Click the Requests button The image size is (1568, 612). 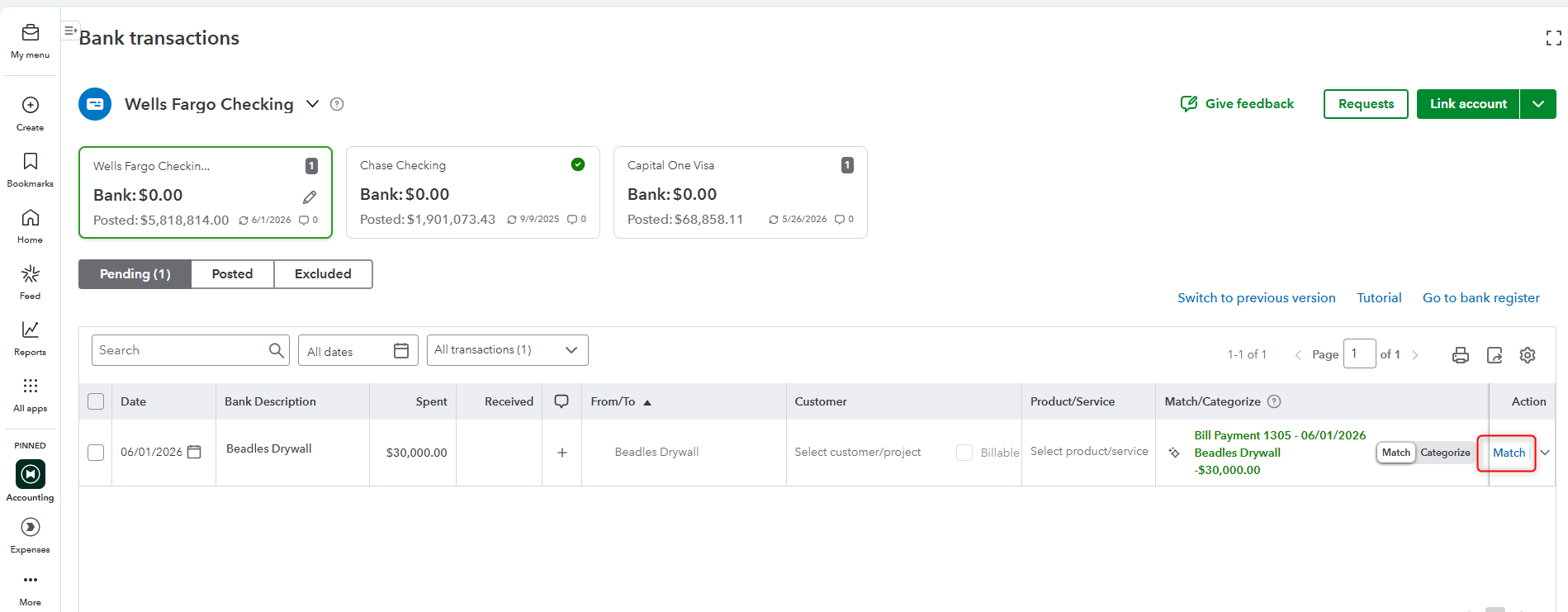[x=1366, y=104]
